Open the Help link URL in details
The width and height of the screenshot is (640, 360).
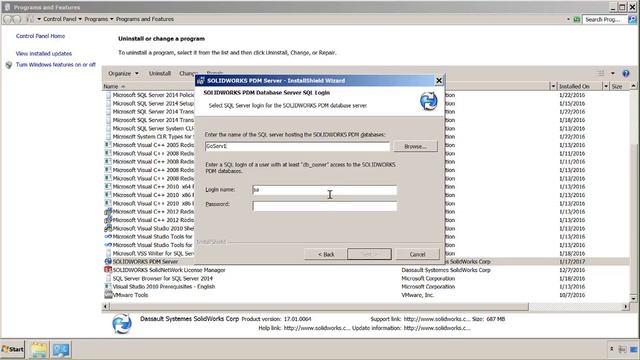click(317, 328)
